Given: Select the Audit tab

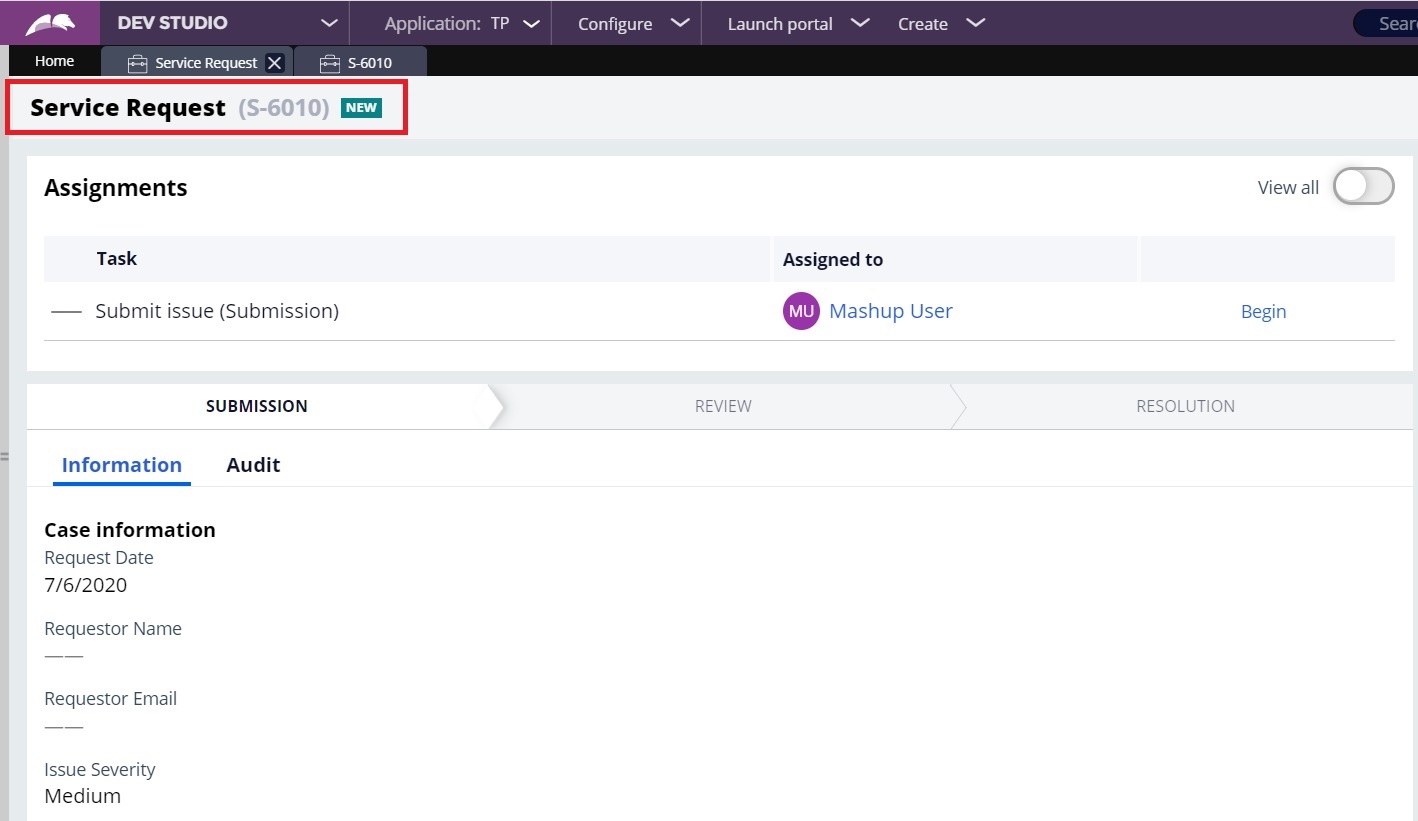Looking at the screenshot, I should 252,464.
